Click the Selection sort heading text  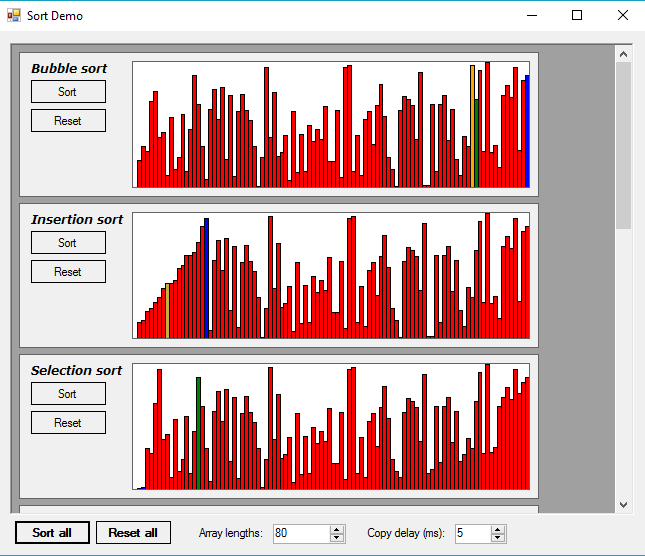click(77, 370)
